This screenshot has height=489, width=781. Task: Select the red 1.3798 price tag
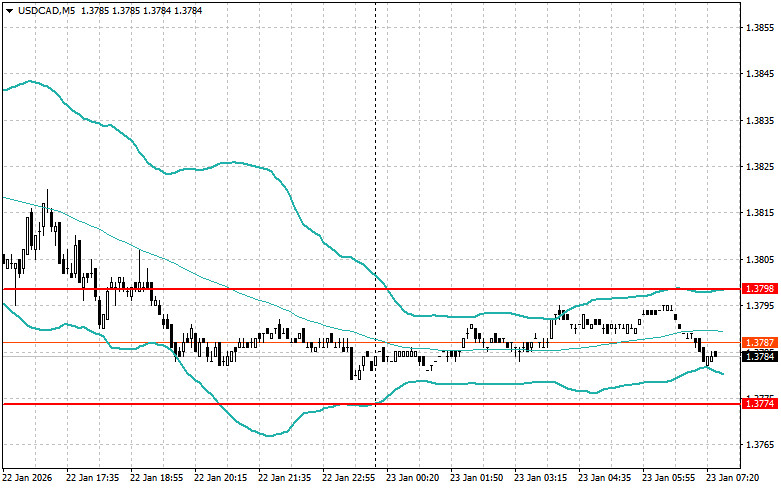tap(760, 289)
